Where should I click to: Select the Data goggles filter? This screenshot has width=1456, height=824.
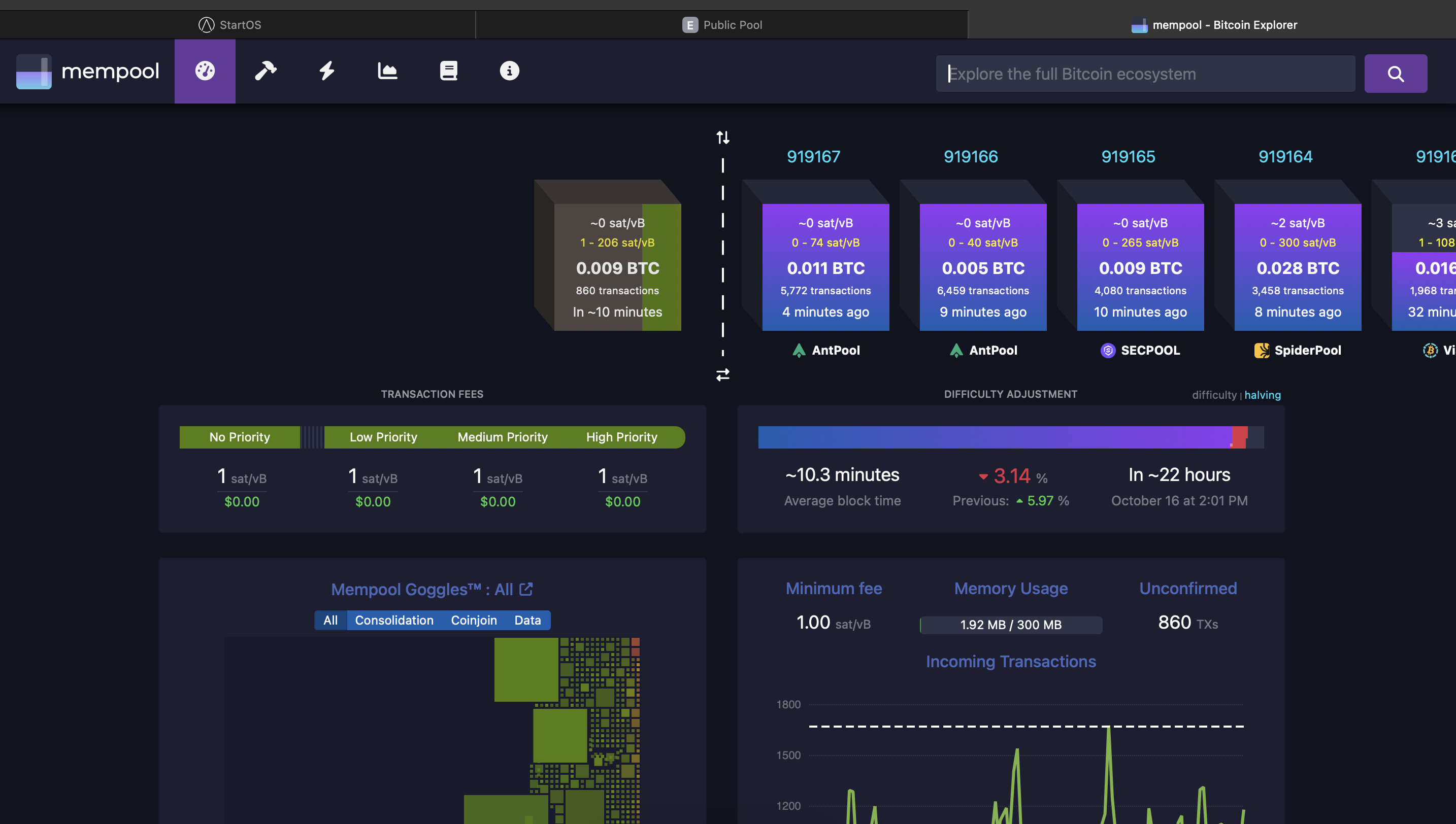click(x=527, y=620)
